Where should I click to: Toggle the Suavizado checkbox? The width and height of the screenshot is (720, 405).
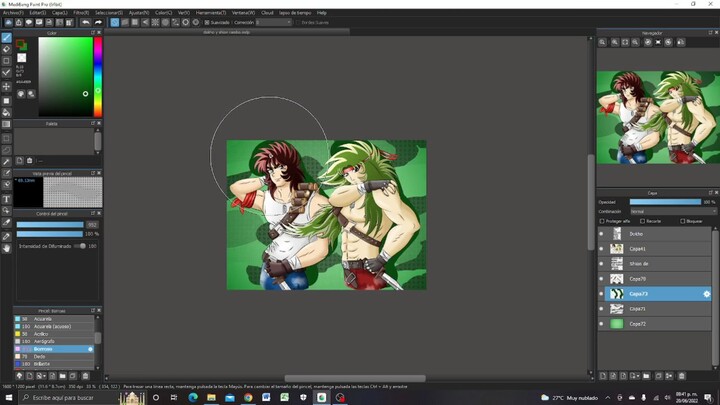pos(207,22)
